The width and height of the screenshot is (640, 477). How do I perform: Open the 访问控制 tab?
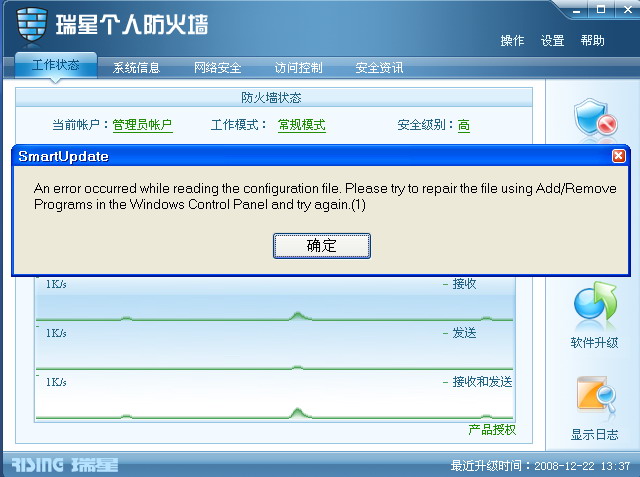pyautogui.click(x=298, y=67)
